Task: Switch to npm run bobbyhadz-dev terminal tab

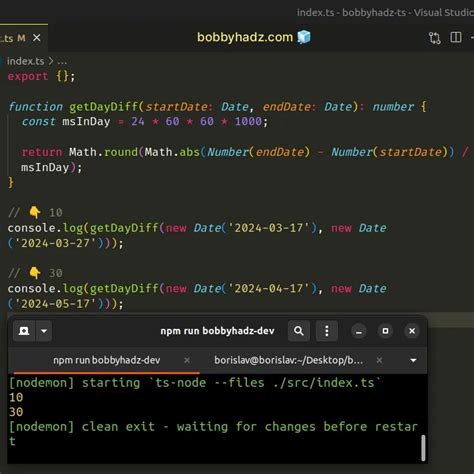Action: [x=107, y=360]
